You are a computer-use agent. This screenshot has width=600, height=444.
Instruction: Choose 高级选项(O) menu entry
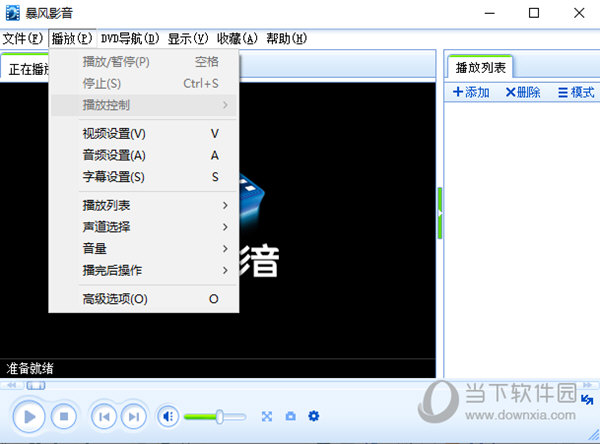[144, 299]
